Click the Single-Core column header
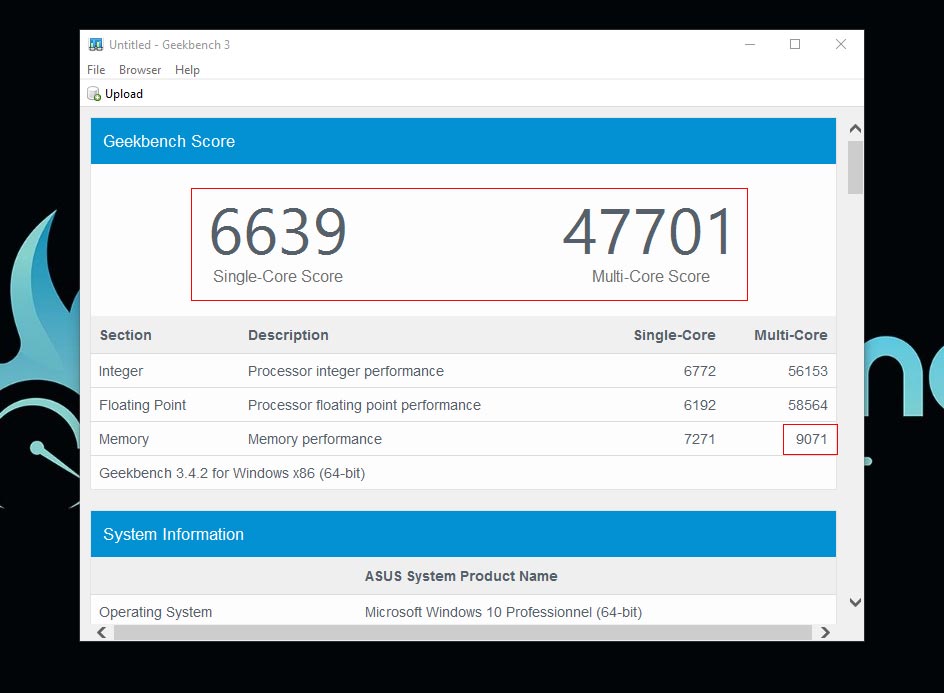The width and height of the screenshot is (944, 693). 674,335
